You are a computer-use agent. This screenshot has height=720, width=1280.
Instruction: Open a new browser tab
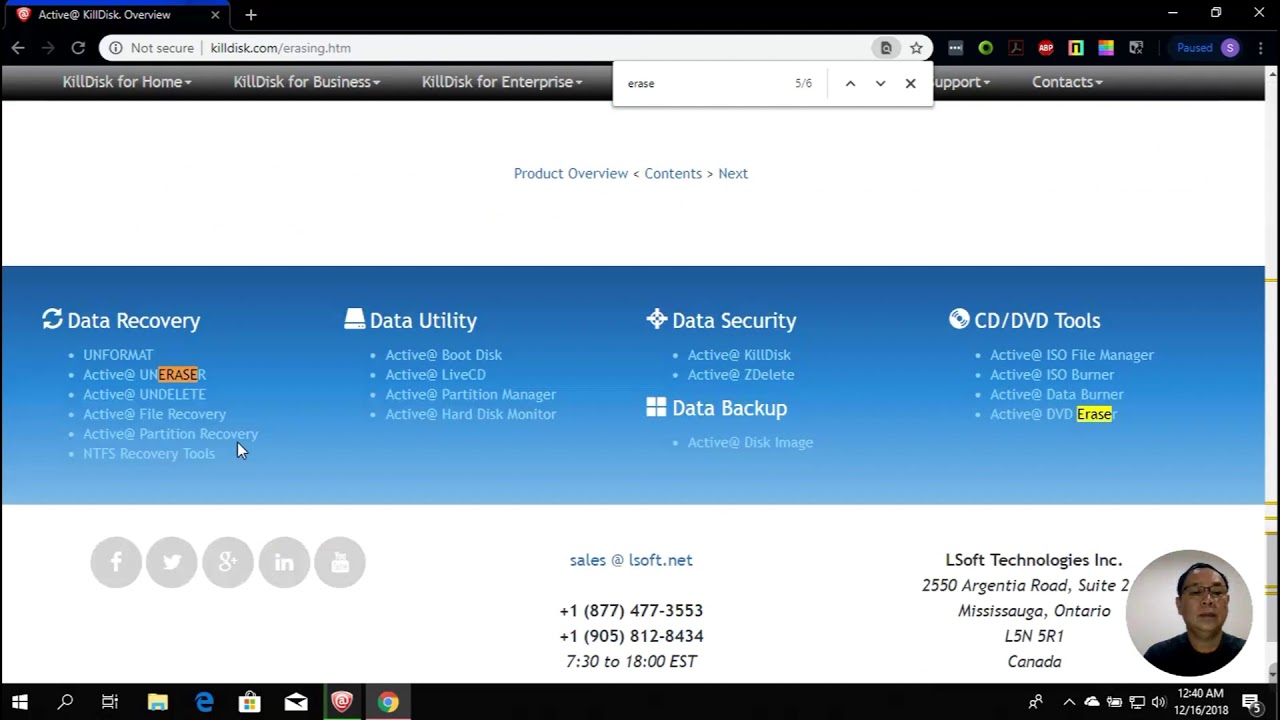click(251, 15)
